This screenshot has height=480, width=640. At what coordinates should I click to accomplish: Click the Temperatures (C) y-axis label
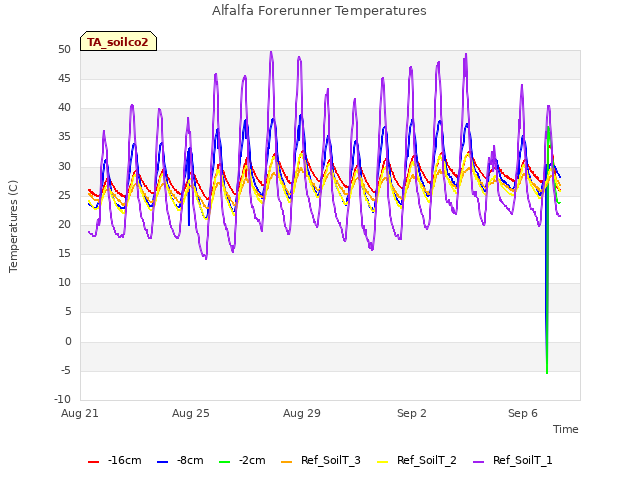(13, 226)
